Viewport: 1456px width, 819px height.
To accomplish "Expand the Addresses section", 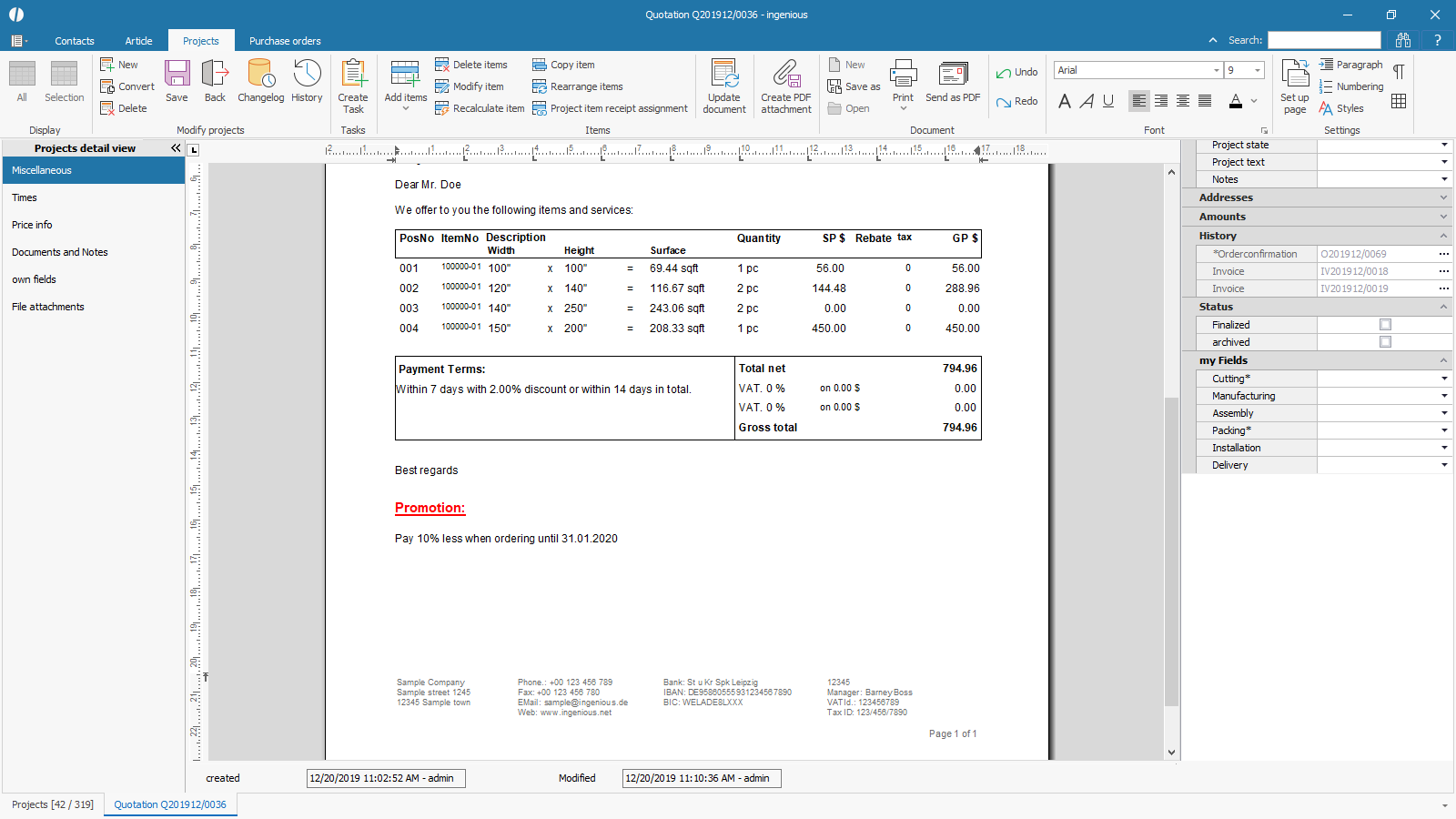I will 1443,197.
